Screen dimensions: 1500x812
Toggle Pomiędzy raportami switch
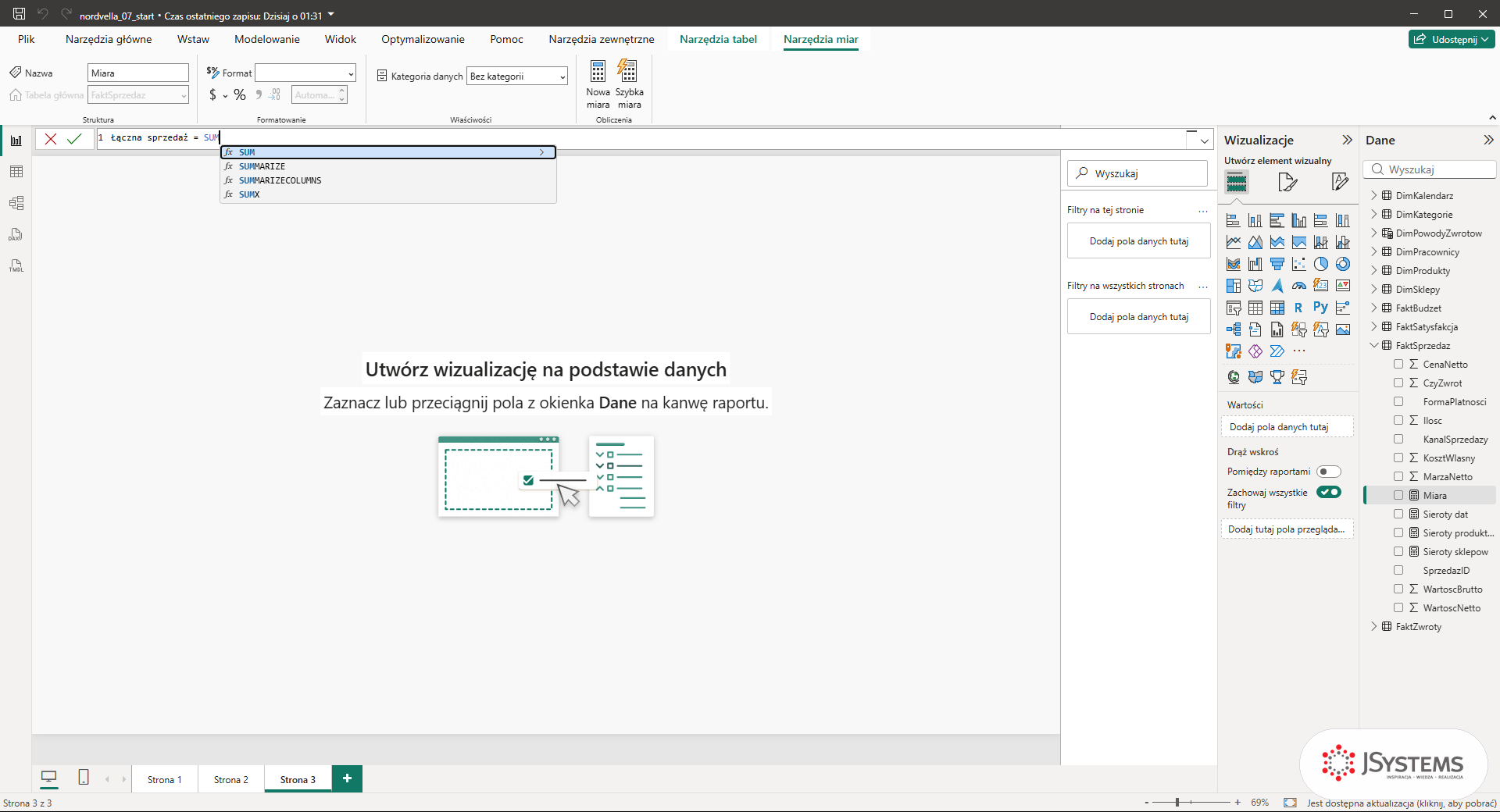(x=1329, y=472)
